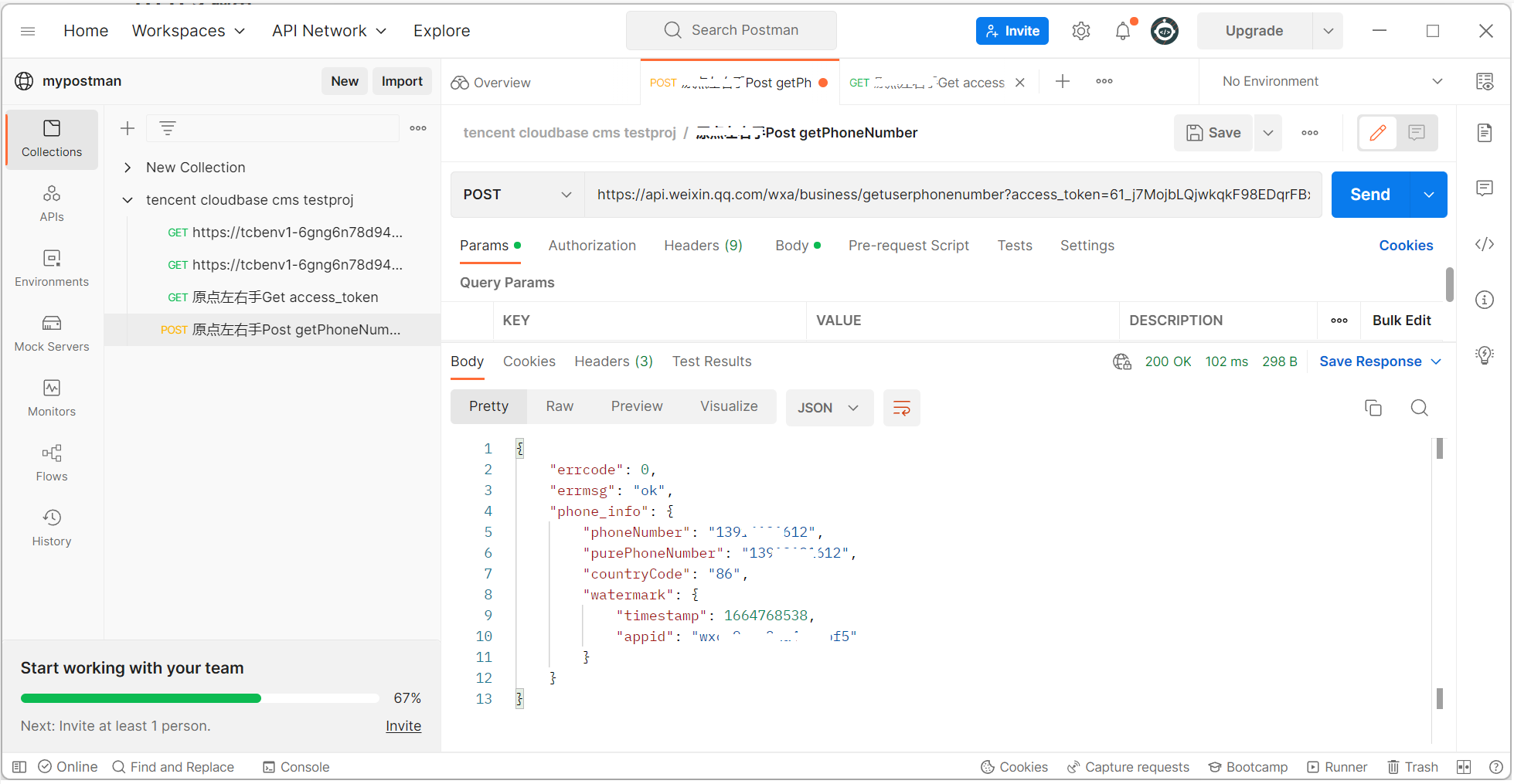
Task: Open the API Network dropdown
Action: 329,31
